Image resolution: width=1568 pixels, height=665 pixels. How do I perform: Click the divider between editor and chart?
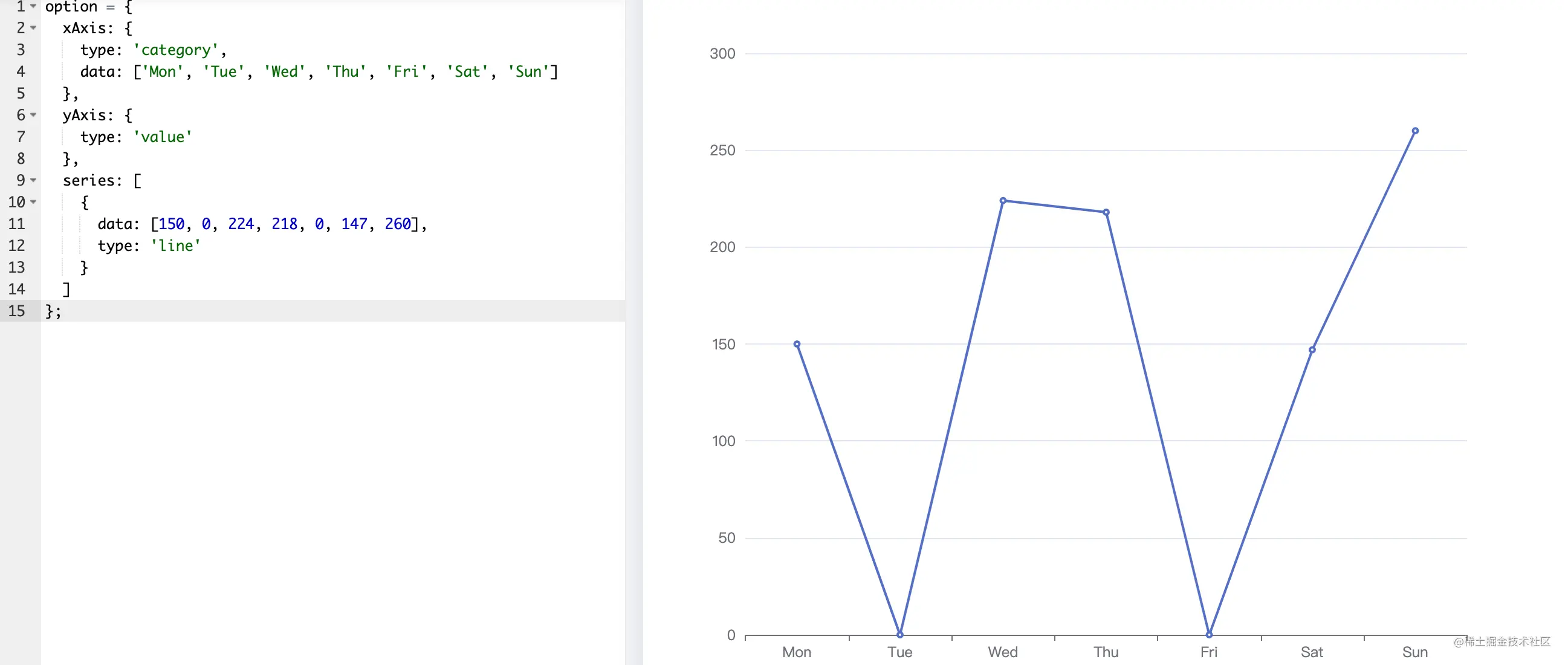click(633, 332)
